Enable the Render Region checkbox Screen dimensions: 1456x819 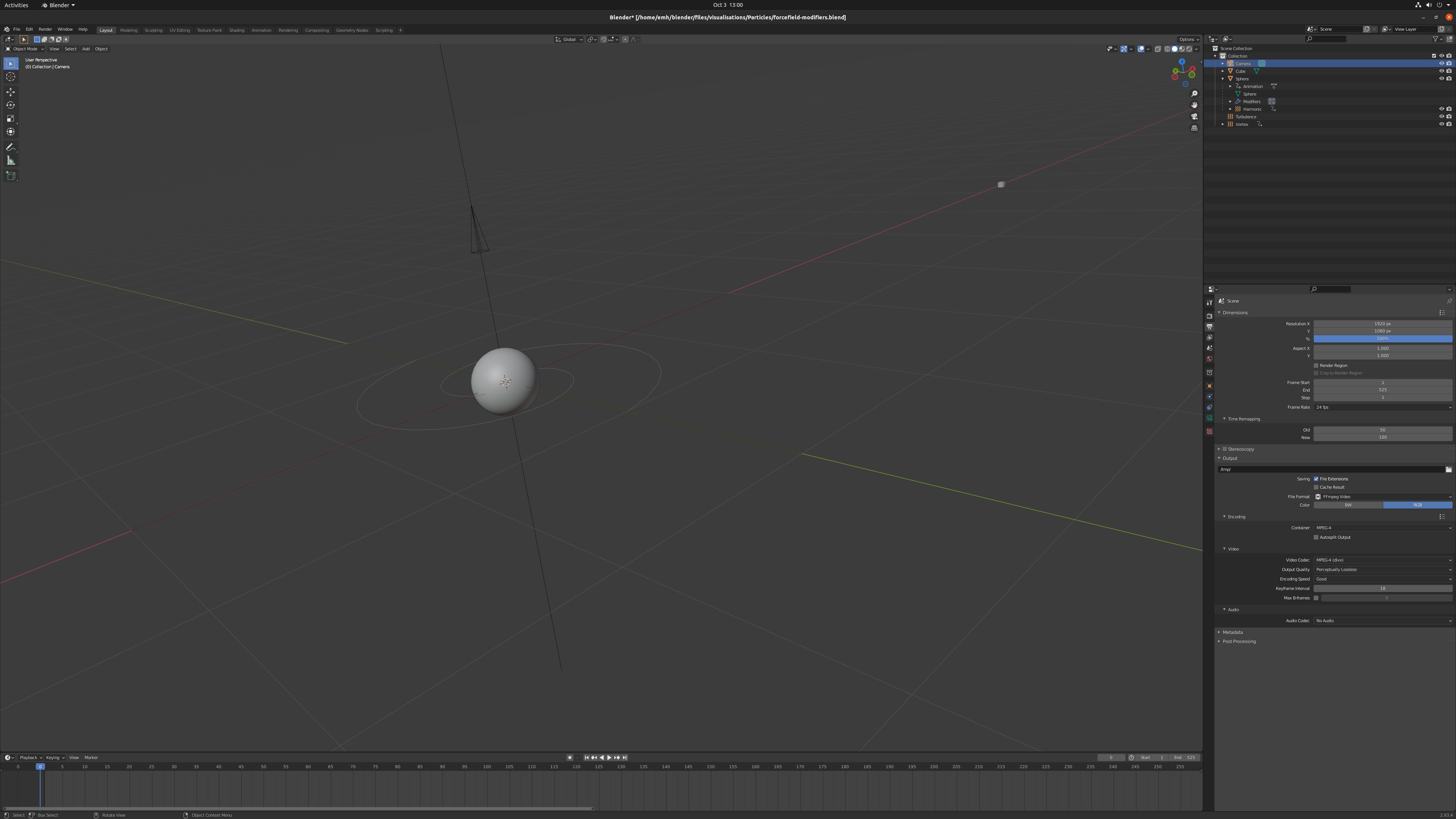tap(1316, 366)
